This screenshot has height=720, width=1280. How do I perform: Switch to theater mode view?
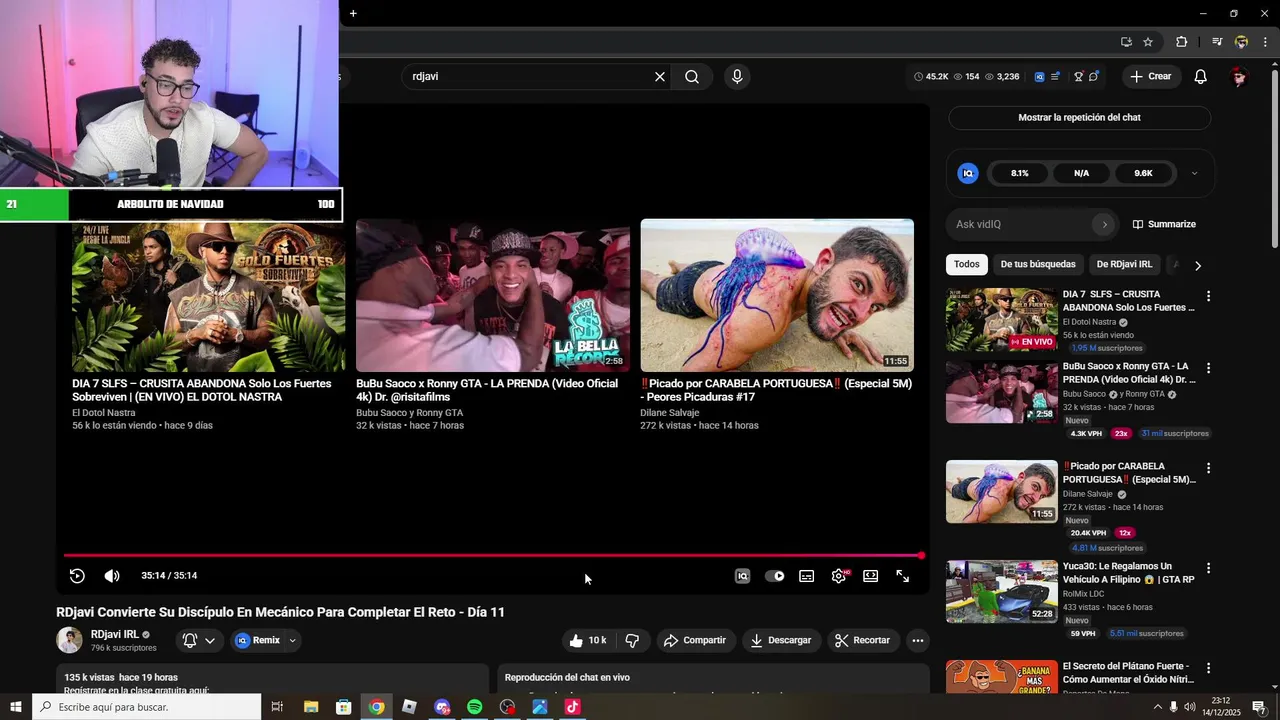(871, 576)
